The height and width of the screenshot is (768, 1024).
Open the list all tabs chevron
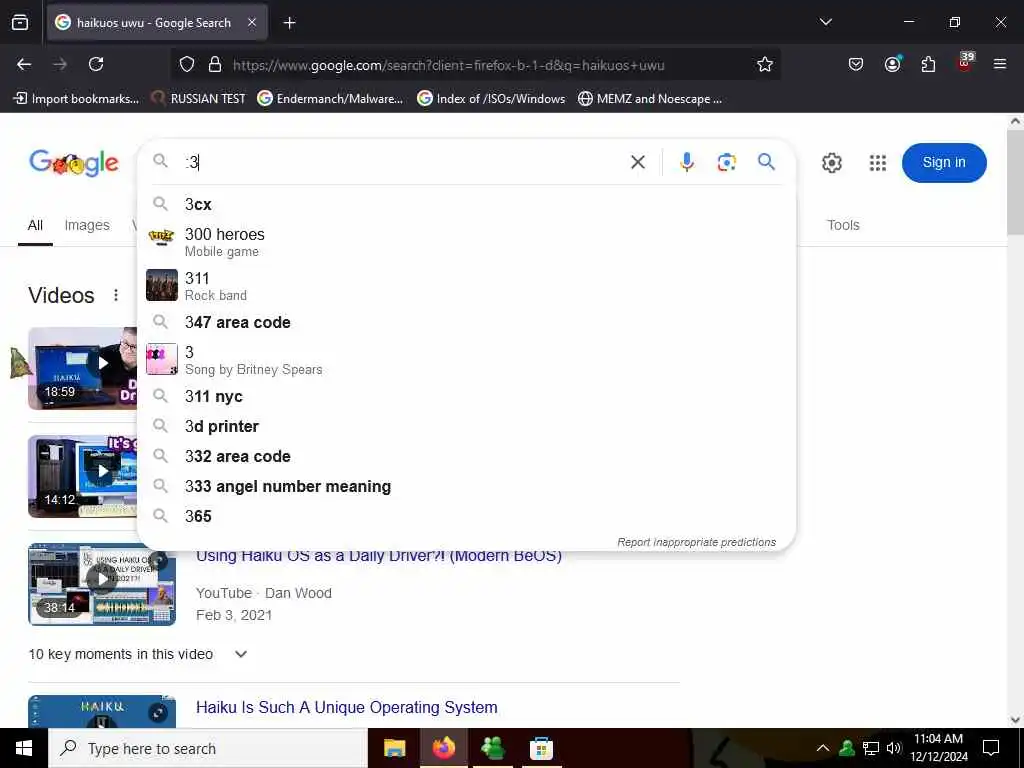pos(825,22)
